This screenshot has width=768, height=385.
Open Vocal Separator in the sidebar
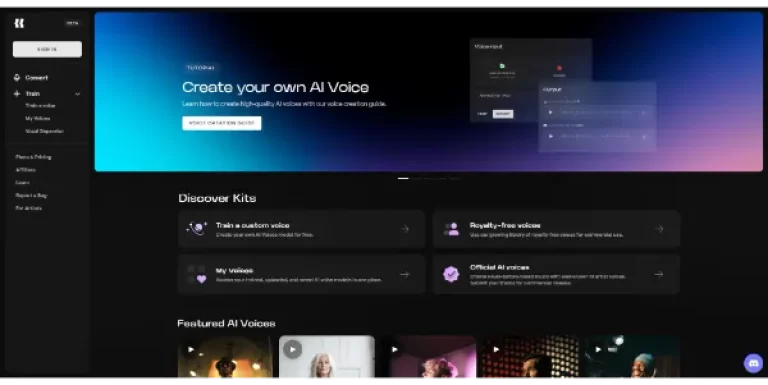pyautogui.click(x=44, y=131)
